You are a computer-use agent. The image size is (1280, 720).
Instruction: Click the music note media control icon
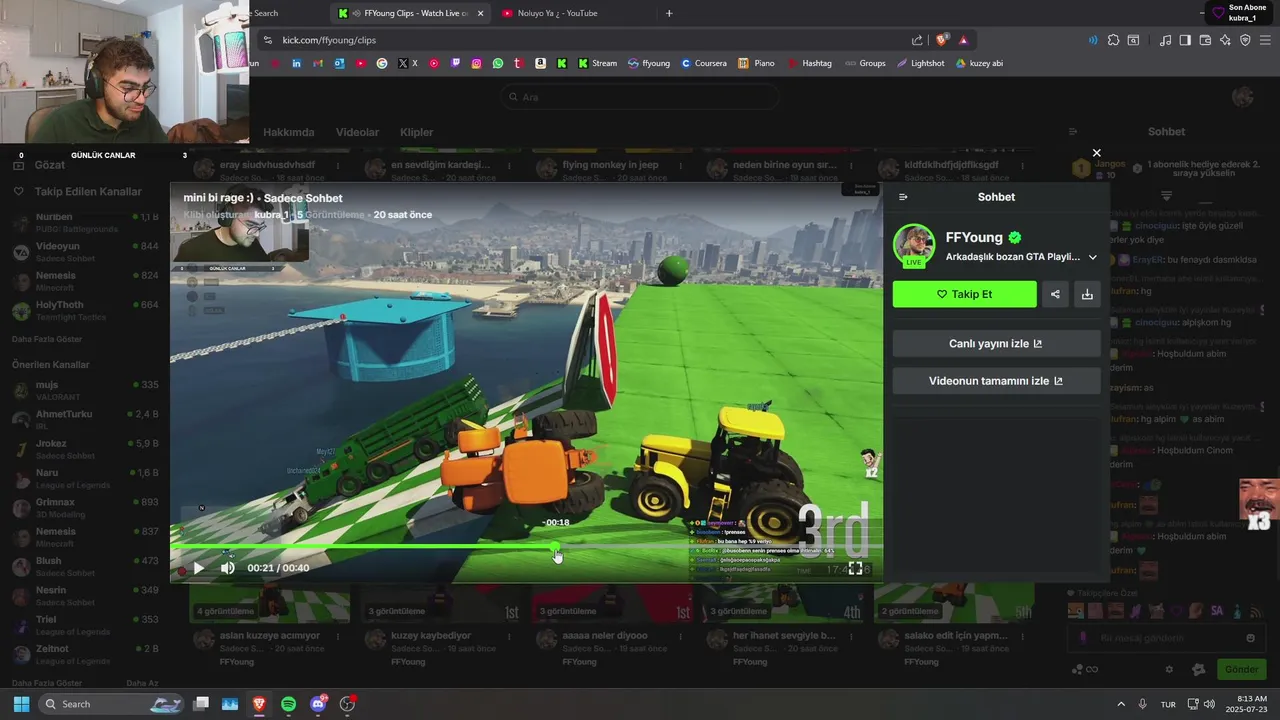point(1165,40)
